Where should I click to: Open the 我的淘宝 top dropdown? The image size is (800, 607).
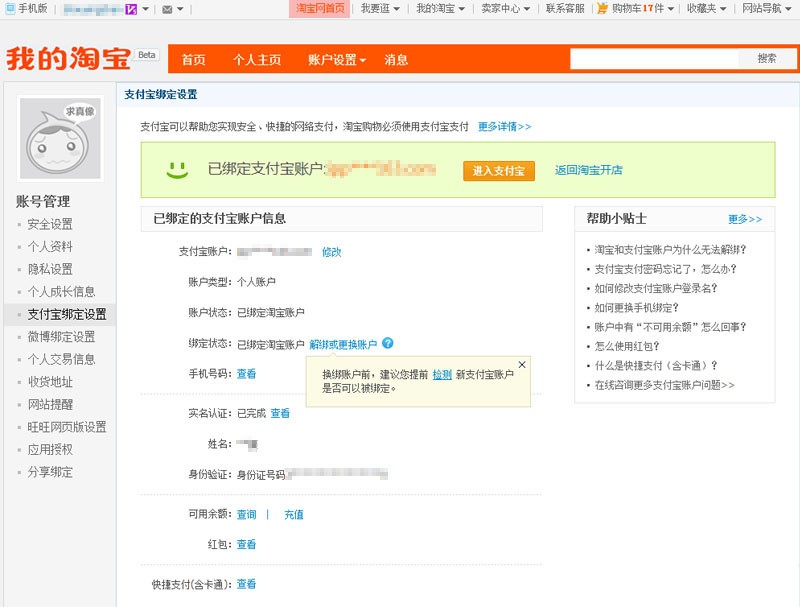tap(440, 9)
